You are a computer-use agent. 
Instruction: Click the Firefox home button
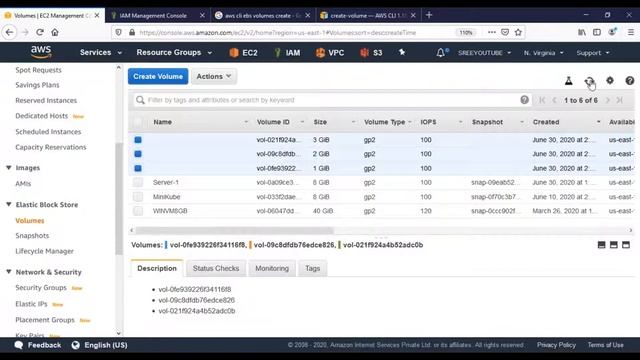pyautogui.click(x=55, y=32)
